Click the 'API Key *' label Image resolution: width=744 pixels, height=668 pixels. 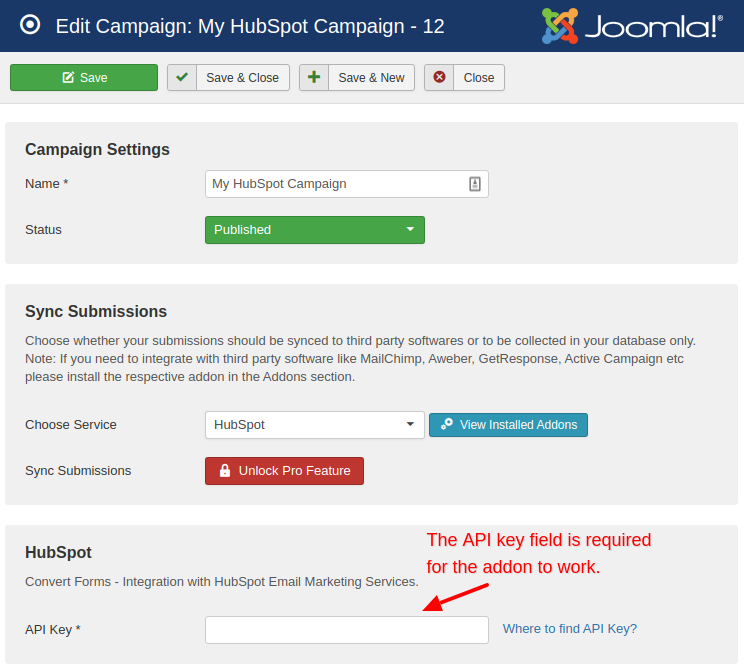tap(53, 630)
